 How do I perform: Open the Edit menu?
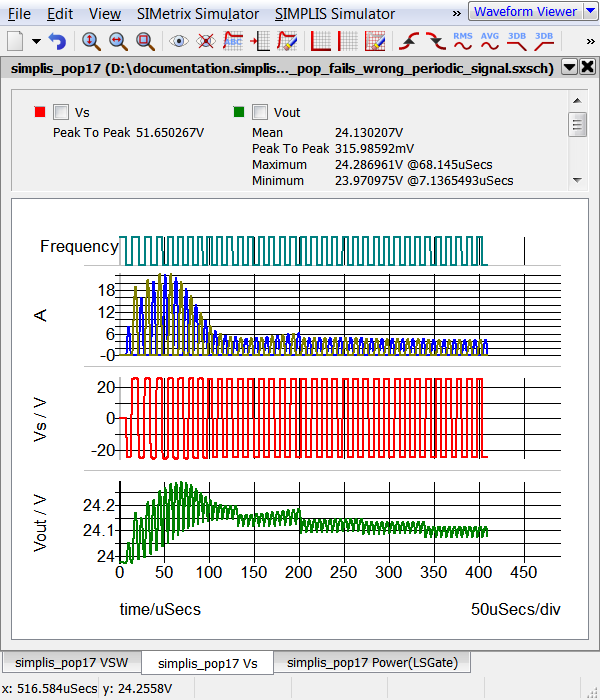coord(60,14)
